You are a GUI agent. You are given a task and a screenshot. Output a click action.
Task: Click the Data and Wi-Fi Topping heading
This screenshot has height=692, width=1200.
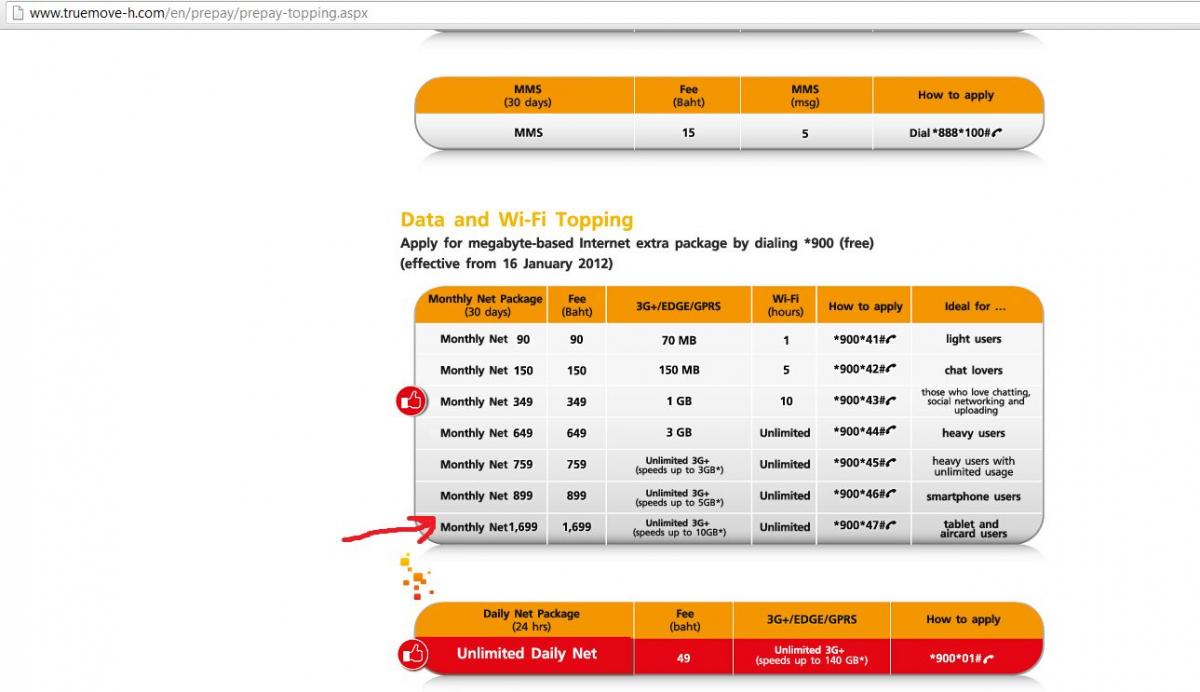(516, 220)
